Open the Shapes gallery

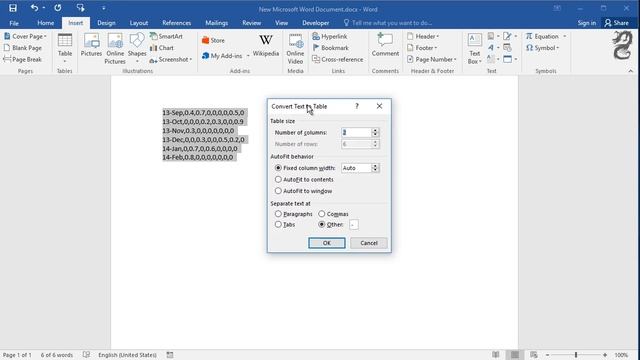tap(137, 48)
